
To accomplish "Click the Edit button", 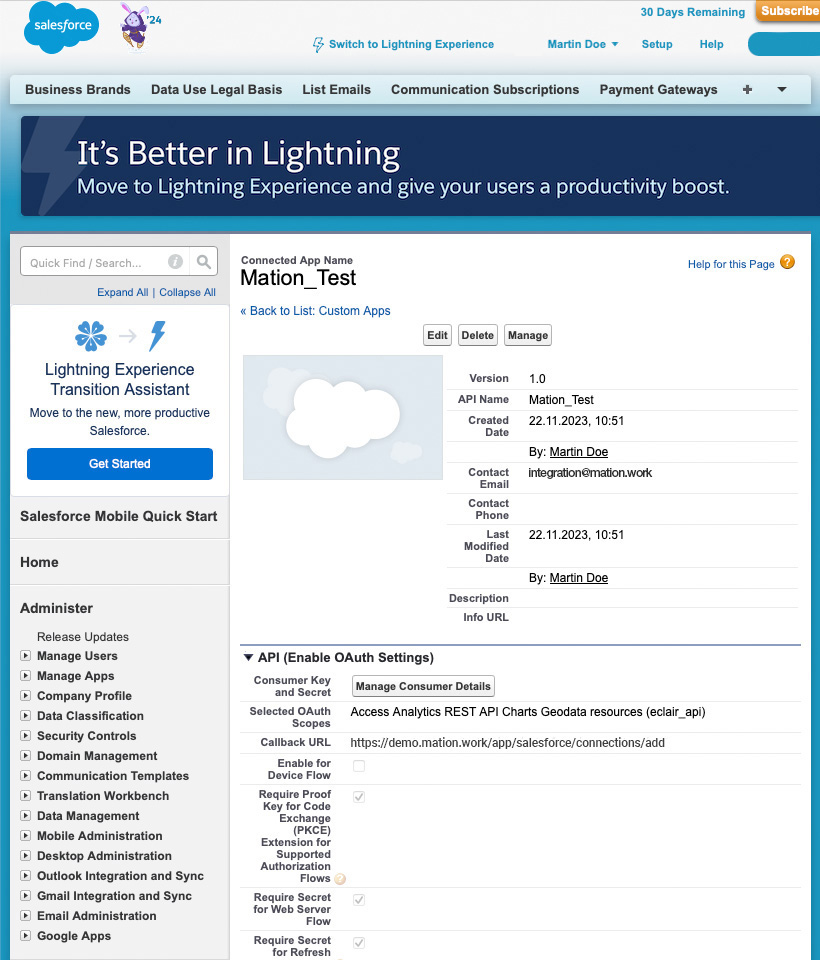I will (x=437, y=335).
